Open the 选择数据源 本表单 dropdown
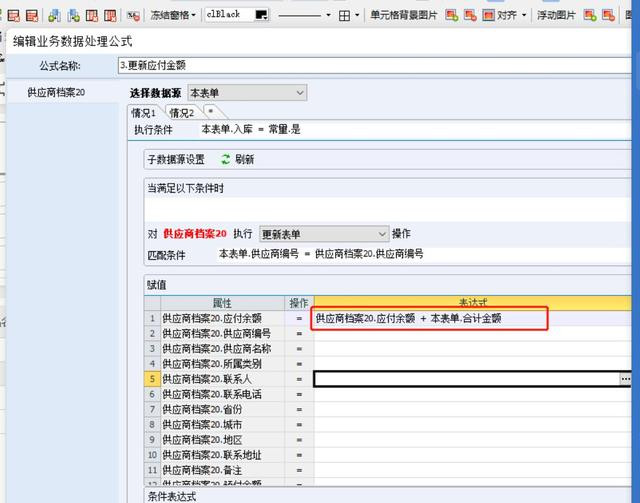Image resolution: width=640 pixels, height=503 pixels. [247, 93]
